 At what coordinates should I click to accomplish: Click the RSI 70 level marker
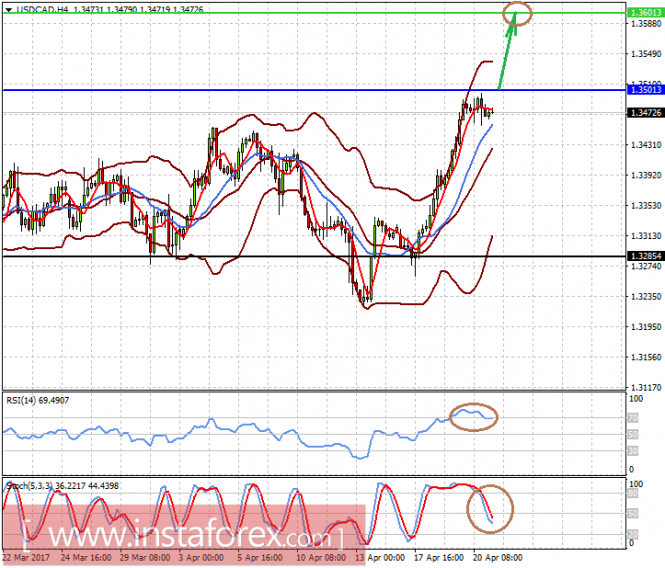633,418
